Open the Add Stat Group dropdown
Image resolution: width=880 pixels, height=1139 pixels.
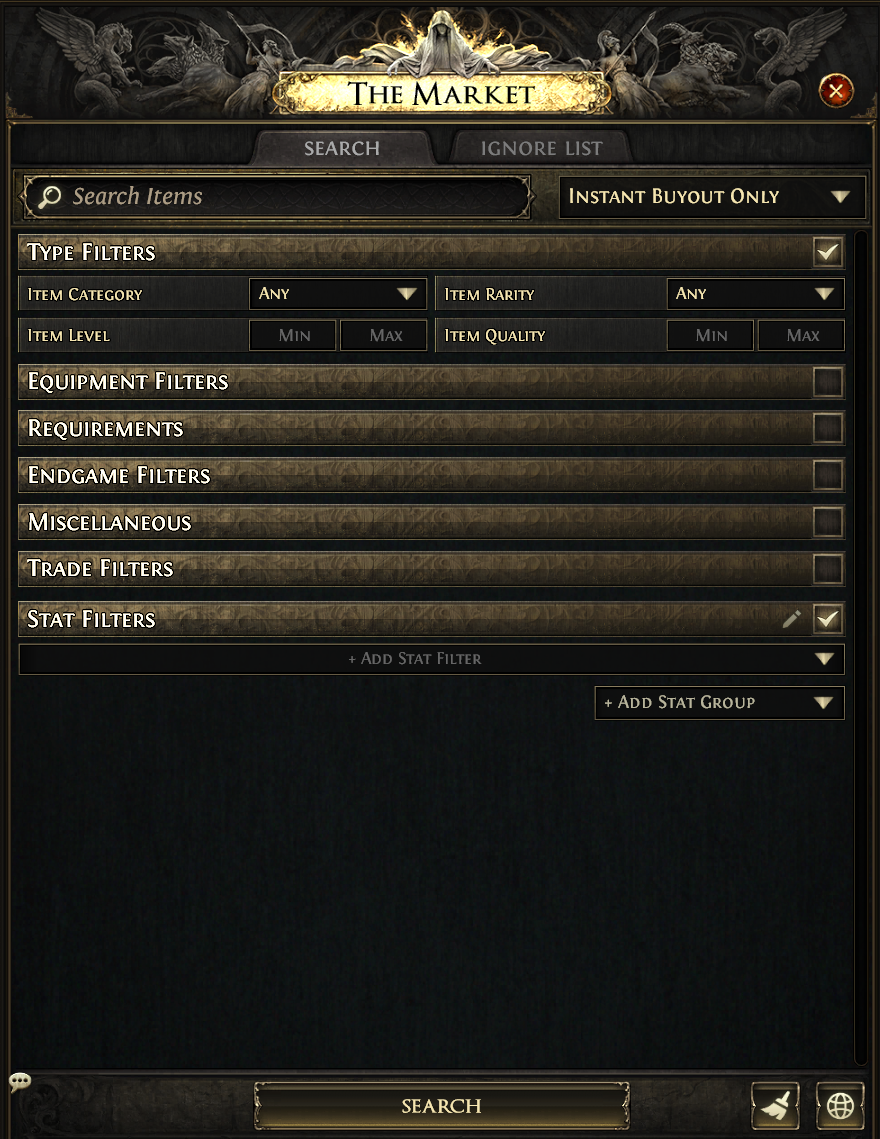tap(719, 702)
